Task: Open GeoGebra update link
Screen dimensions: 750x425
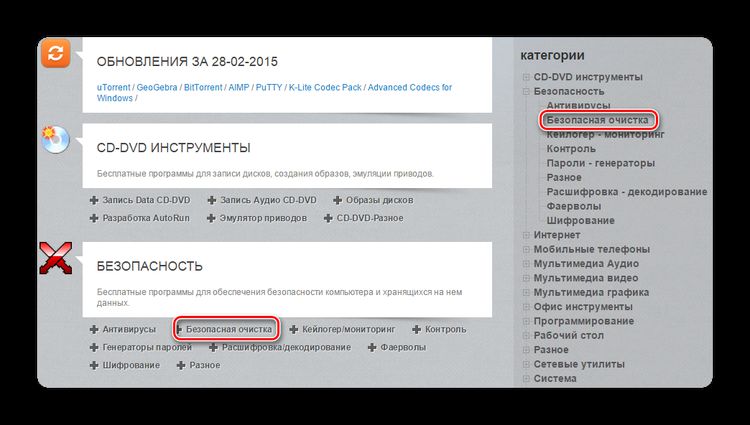Action: 157,87
